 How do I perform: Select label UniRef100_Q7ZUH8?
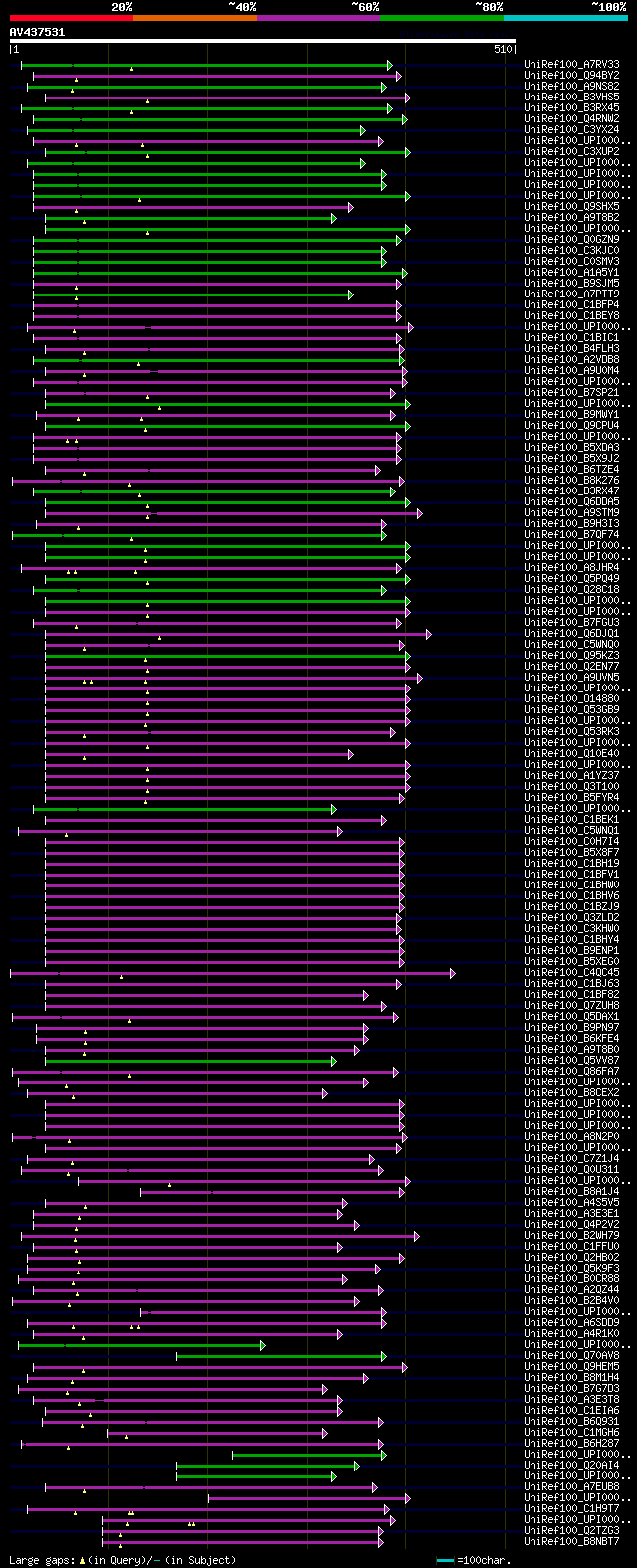571,1006
